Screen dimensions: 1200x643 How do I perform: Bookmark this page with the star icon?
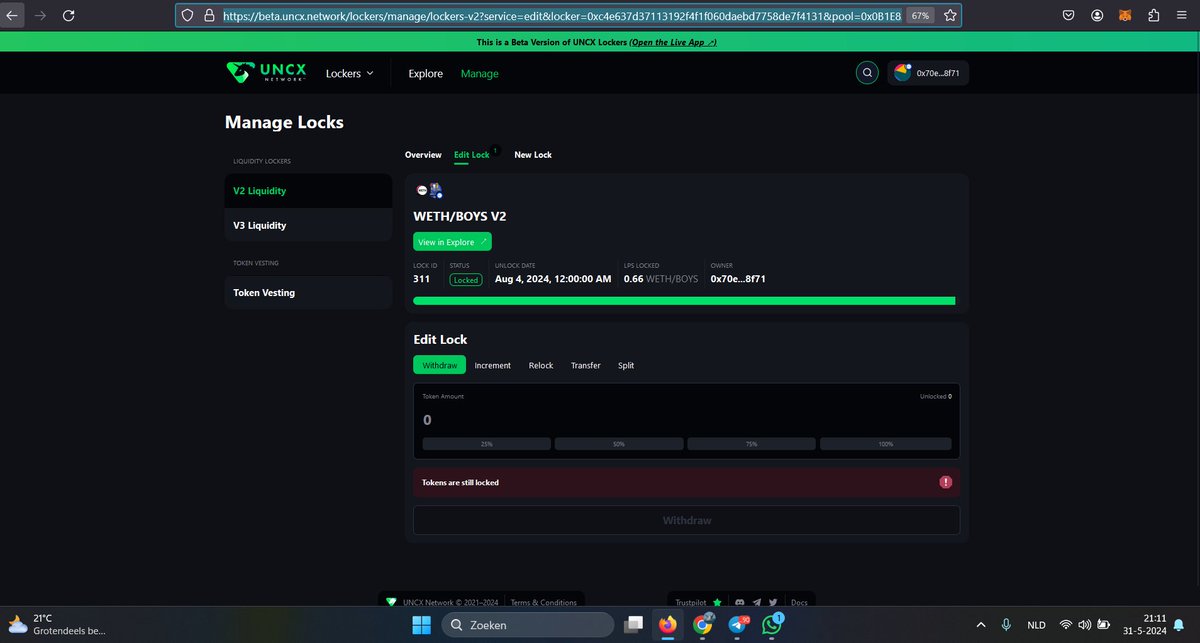click(949, 16)
